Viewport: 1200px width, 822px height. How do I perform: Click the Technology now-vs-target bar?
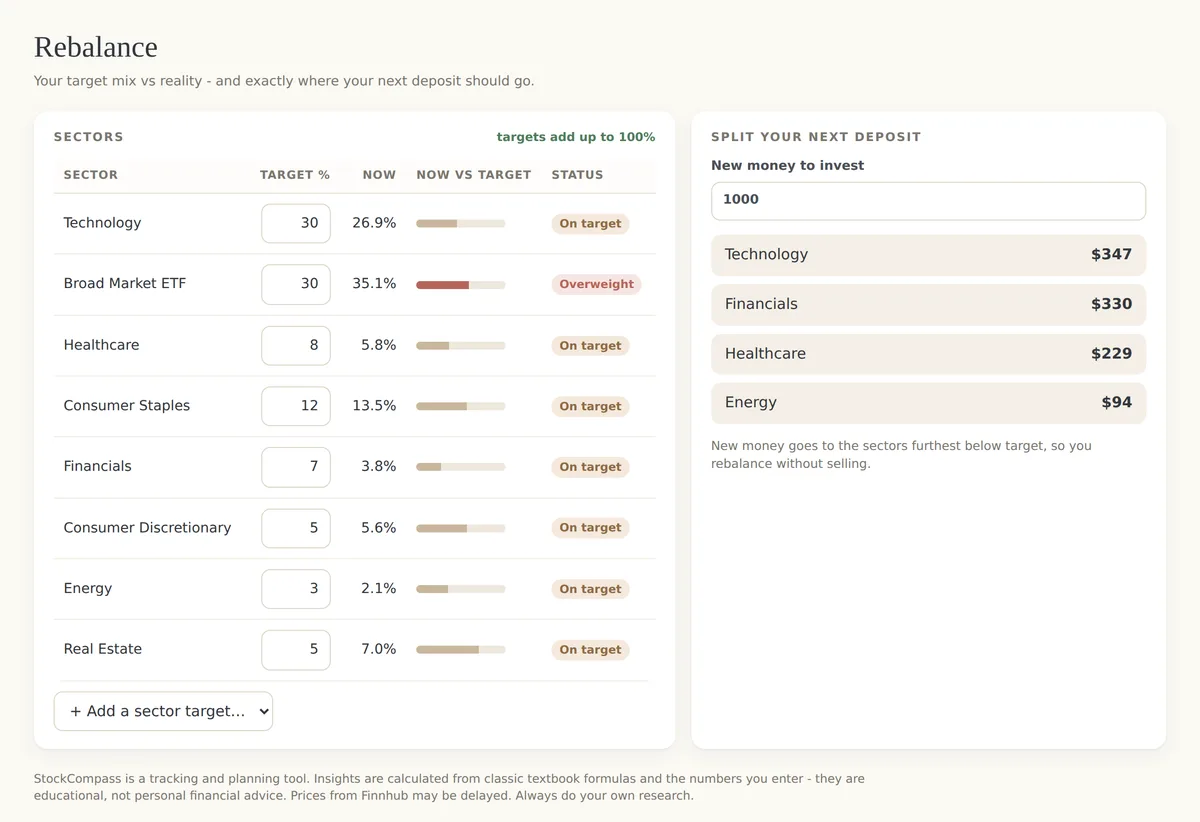[461, 223]
